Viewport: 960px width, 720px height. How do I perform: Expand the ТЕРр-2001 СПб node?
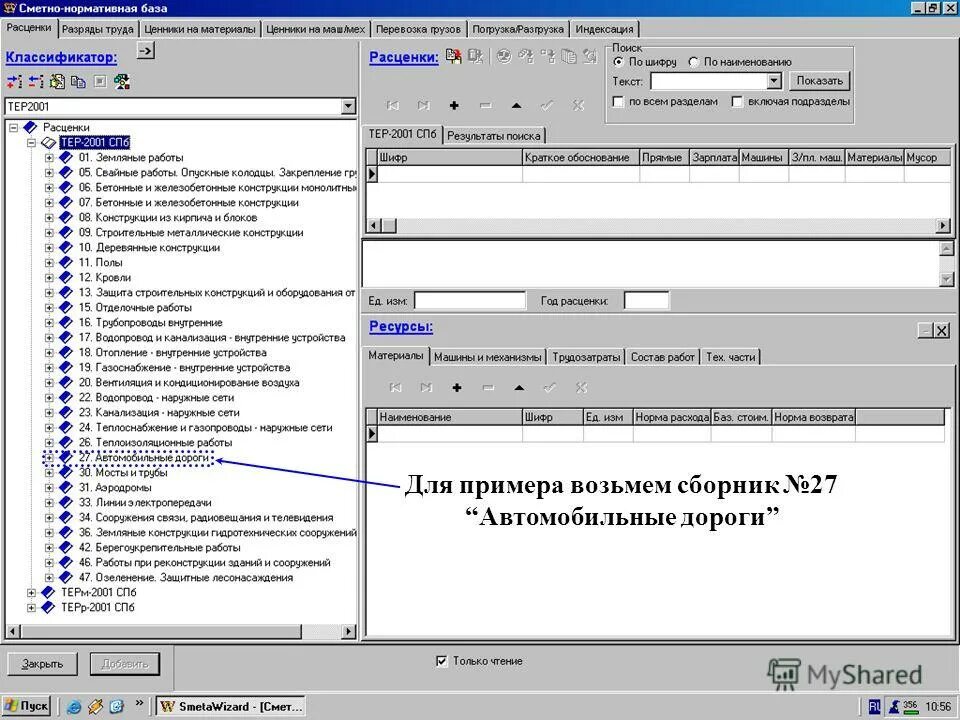31,608
